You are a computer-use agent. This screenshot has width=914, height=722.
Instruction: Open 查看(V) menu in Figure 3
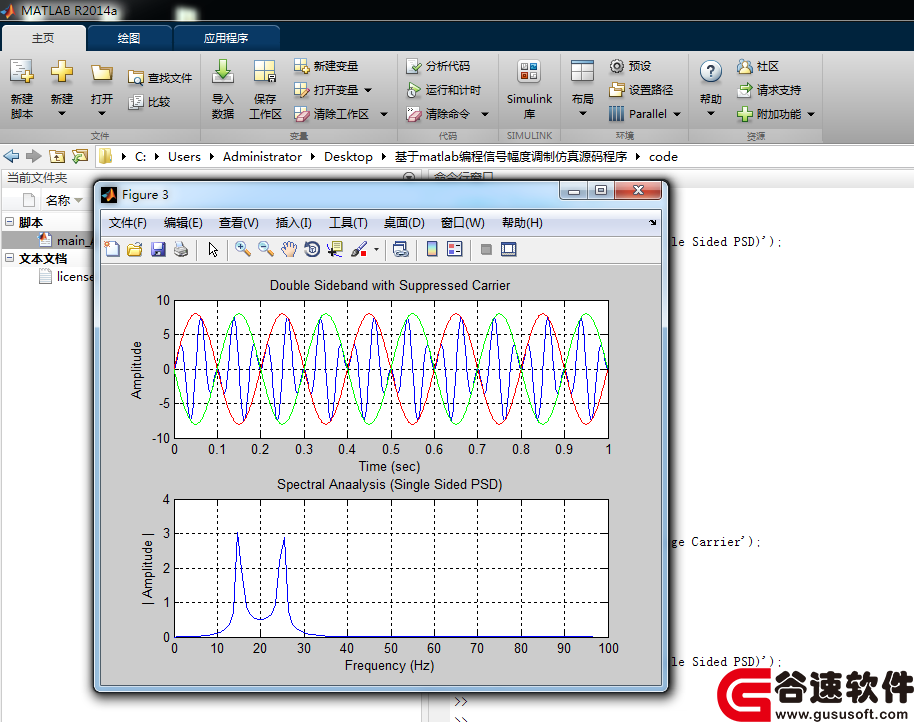[x=238, y=223]
